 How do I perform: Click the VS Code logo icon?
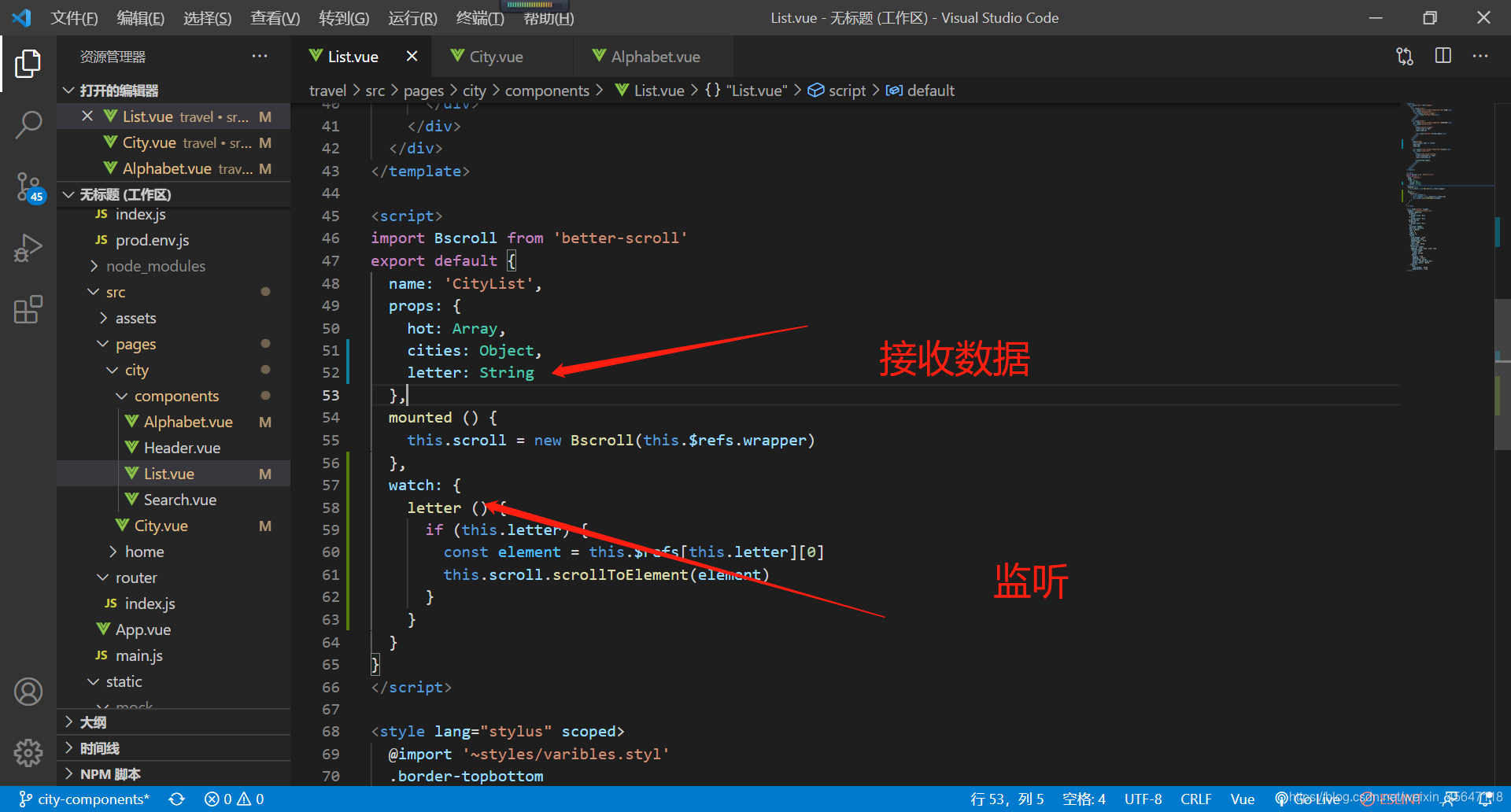(22, 17)
